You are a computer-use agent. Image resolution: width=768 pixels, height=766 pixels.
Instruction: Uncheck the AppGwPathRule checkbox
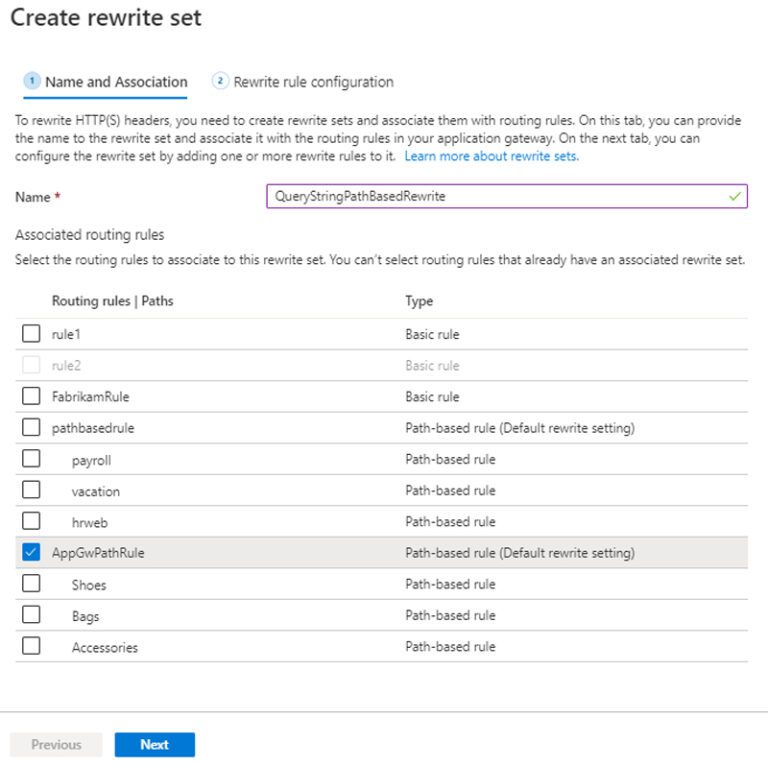(x=31, y=552)
